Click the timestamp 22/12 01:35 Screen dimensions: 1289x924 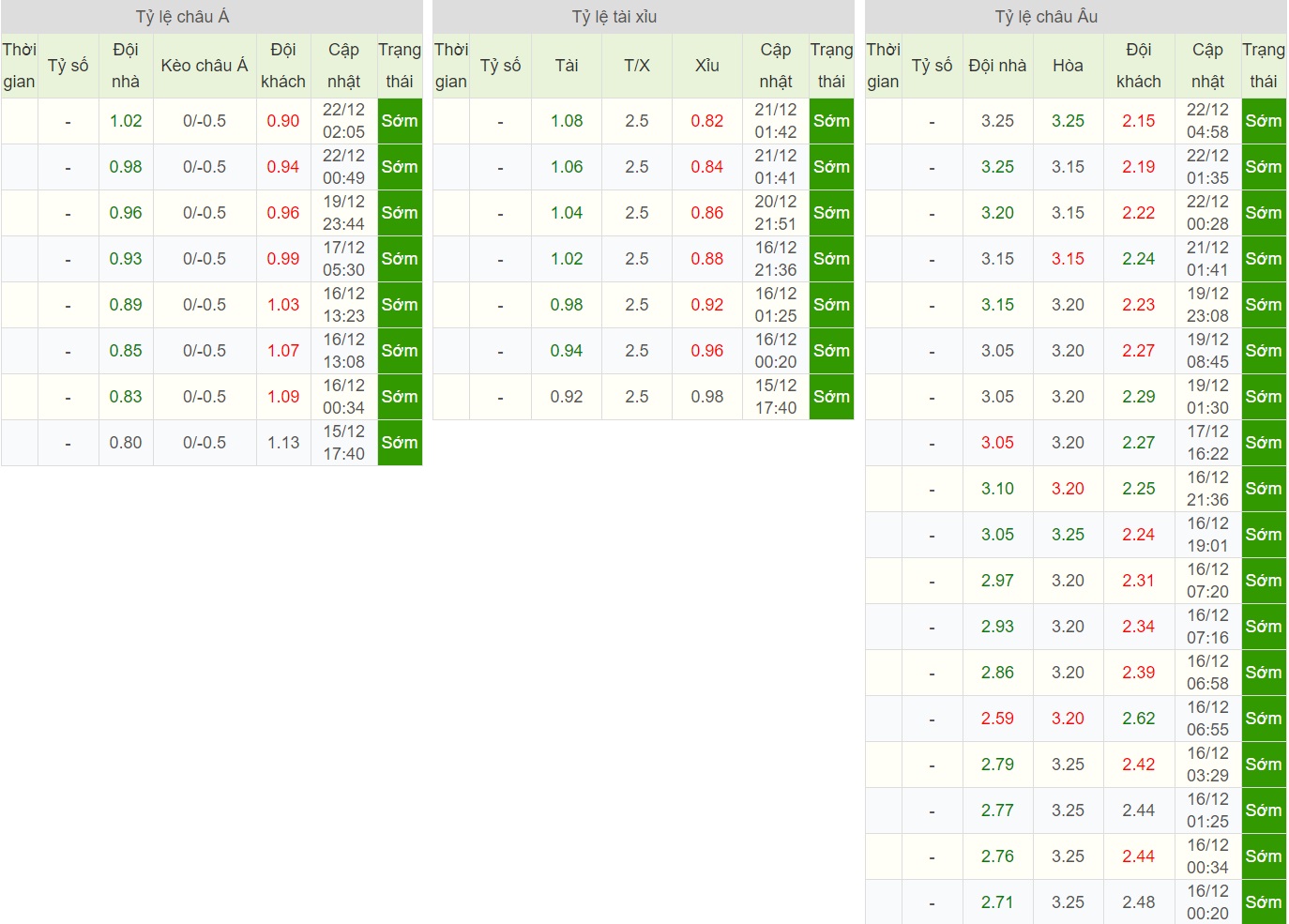(x=1207, y=167)
